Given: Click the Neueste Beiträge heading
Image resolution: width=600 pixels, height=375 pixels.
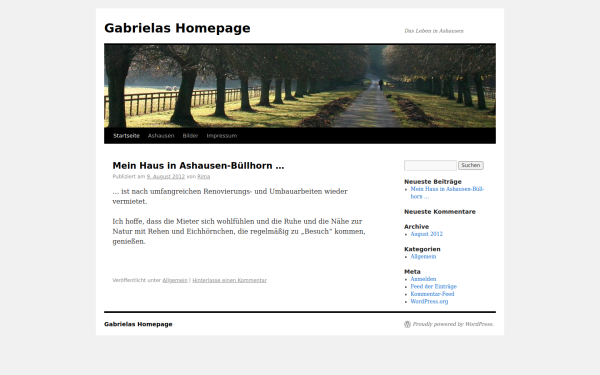Looking at the screenshot, I should tap(433, 181).
